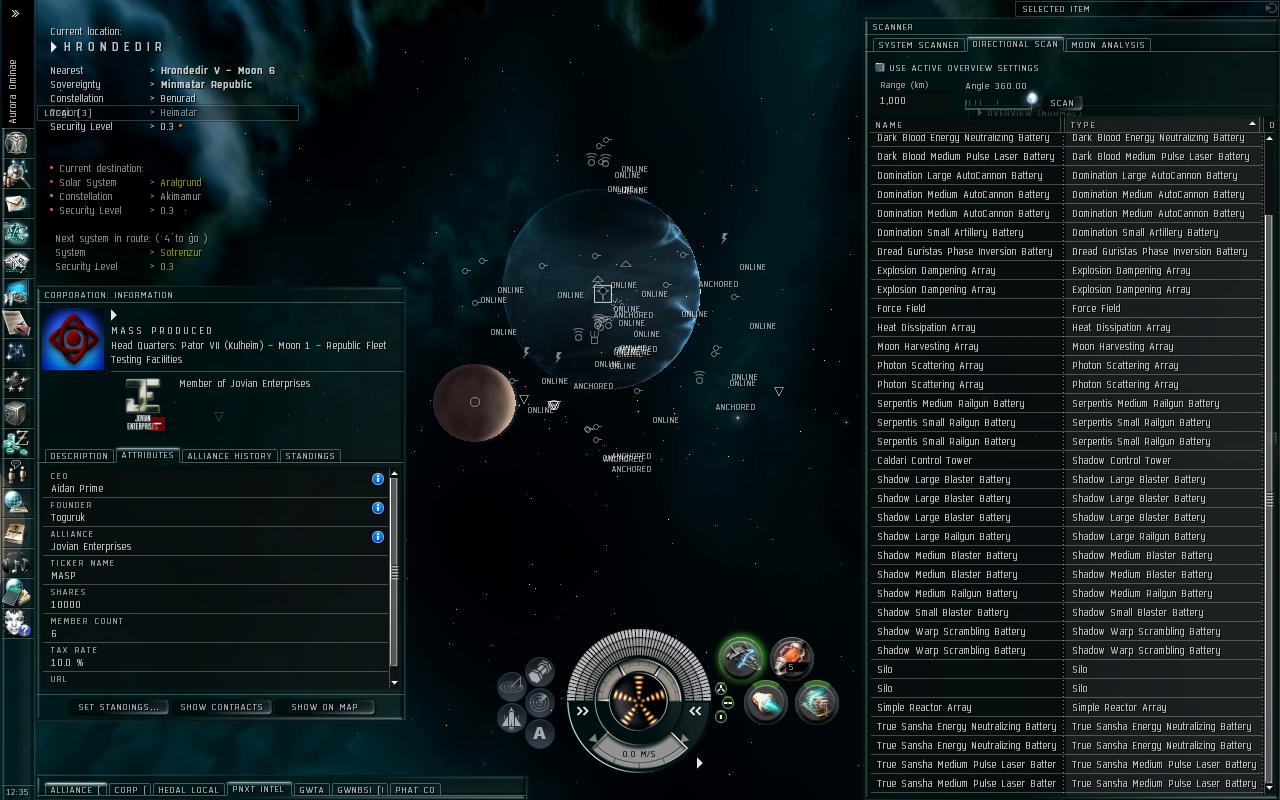Switch to the Description tab
This screenshot has width=1280, height=800.
[78, 456]
